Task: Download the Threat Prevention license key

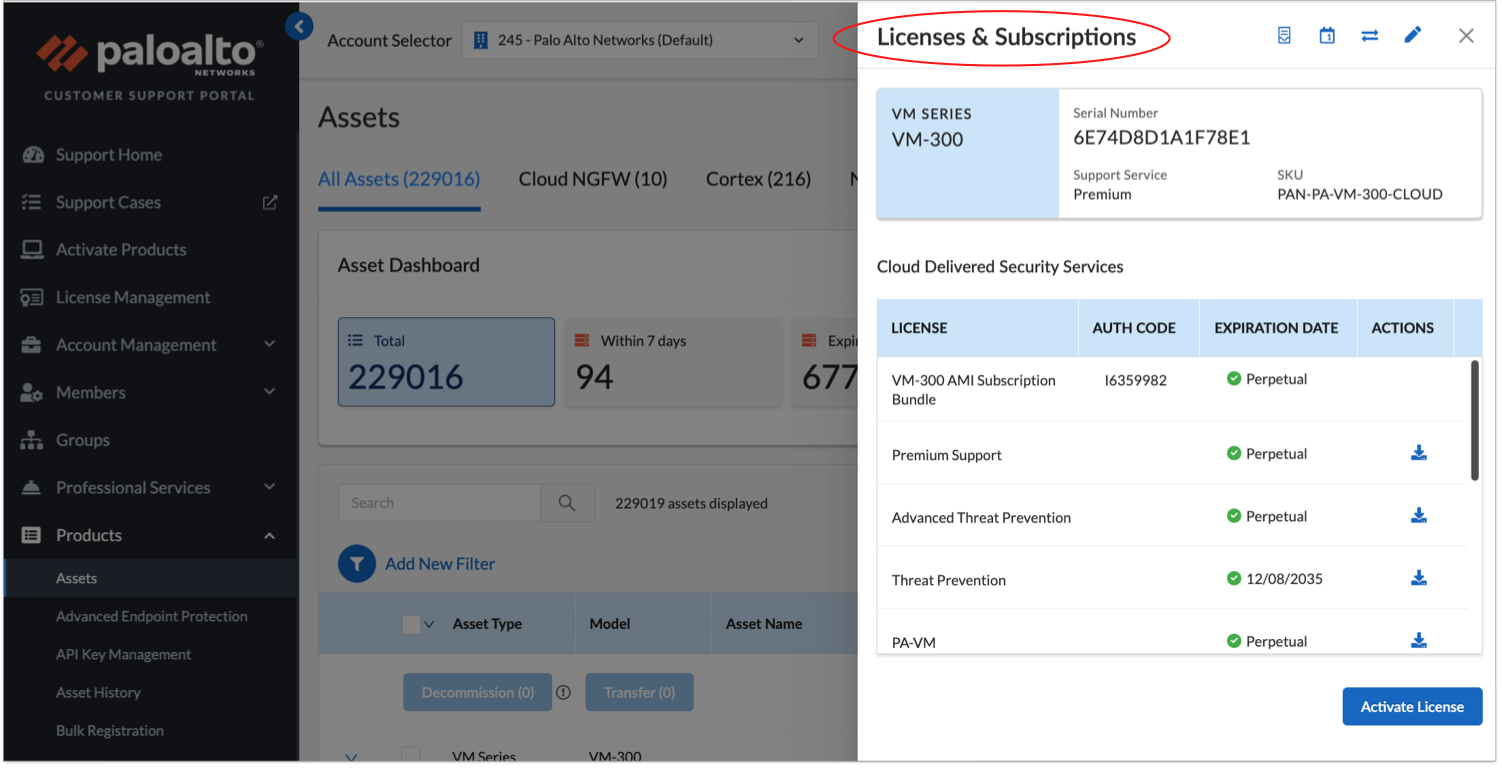Action: [x=1418, y=578]
